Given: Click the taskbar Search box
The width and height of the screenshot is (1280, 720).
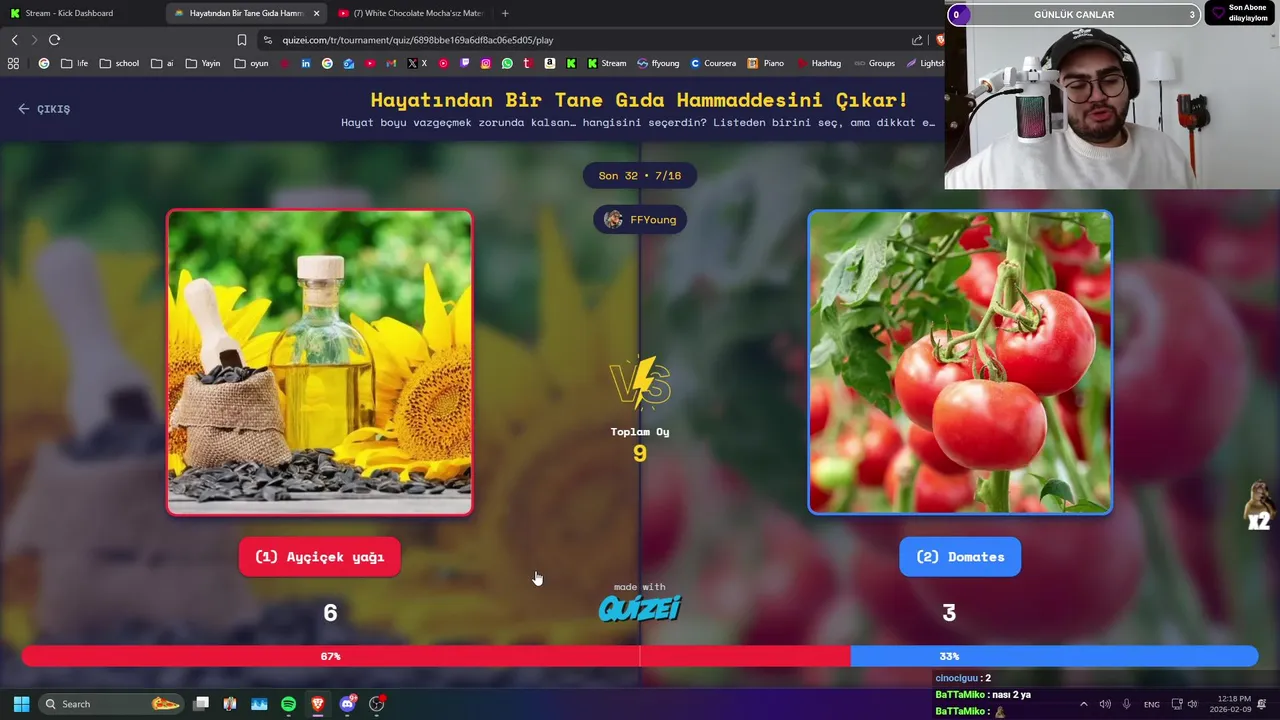Looking at the screenshot, I should (x=112, y=704).
